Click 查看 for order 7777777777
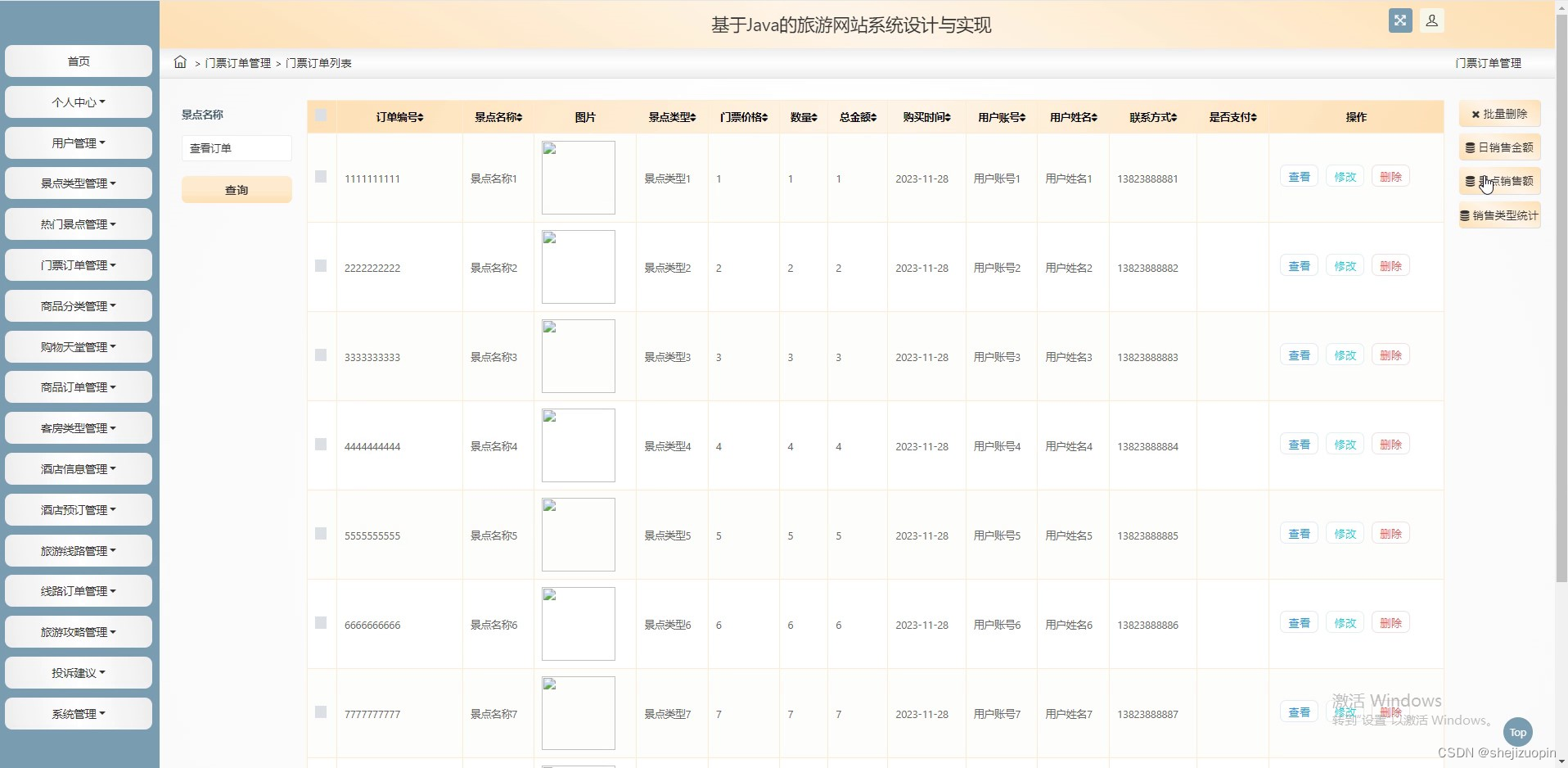Screen dimensions: 1568x768 pyautogui.click(x=1299, y=712)
